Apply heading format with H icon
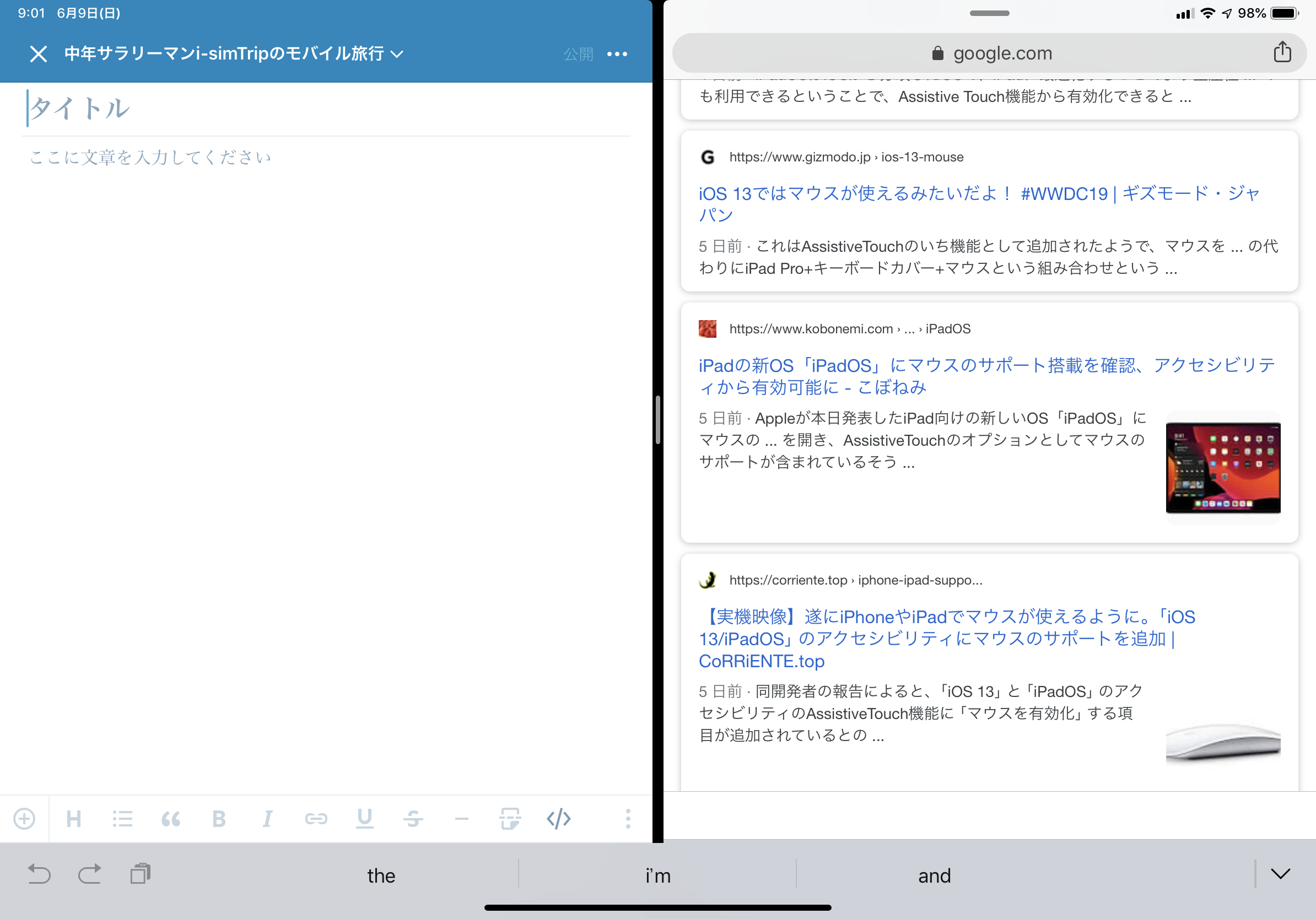Screen dimensions: 1316x919 click(x=73, y=819)
